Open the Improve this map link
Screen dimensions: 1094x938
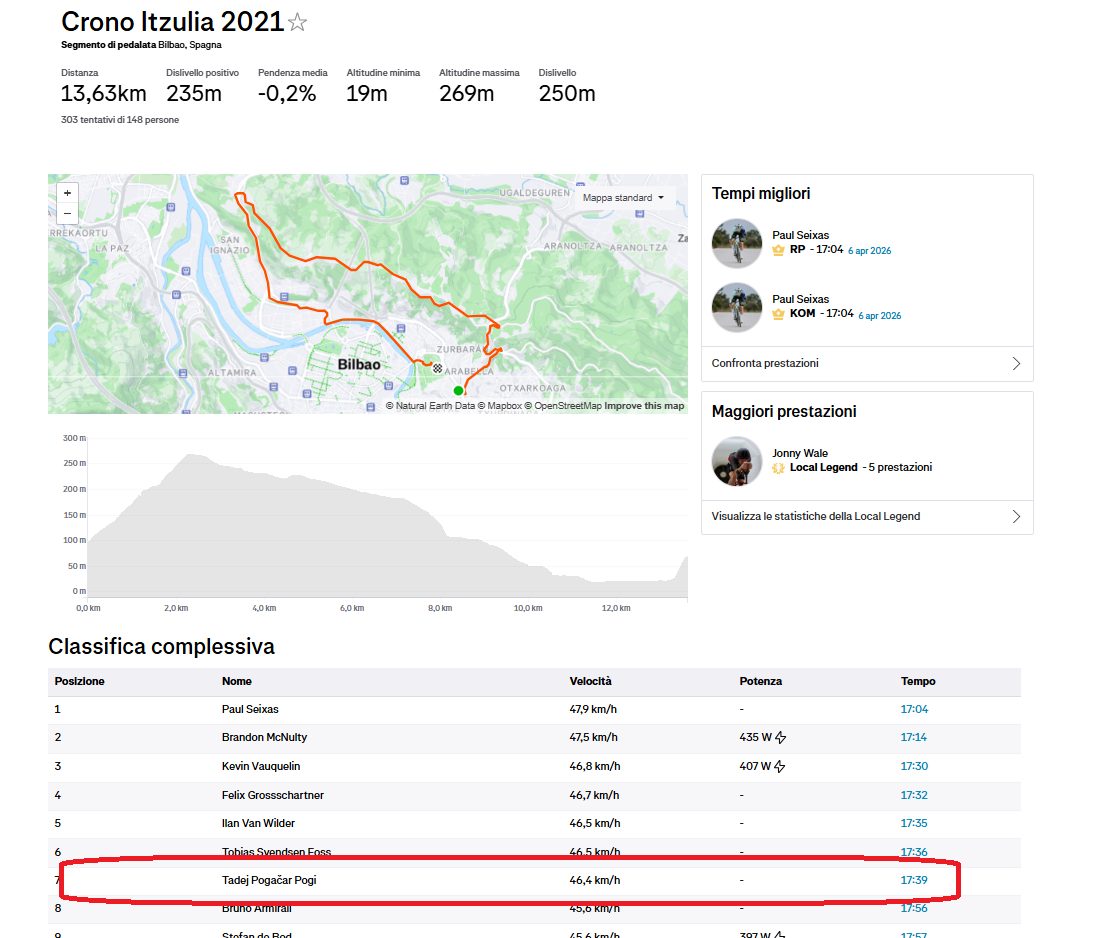point(648,406)
